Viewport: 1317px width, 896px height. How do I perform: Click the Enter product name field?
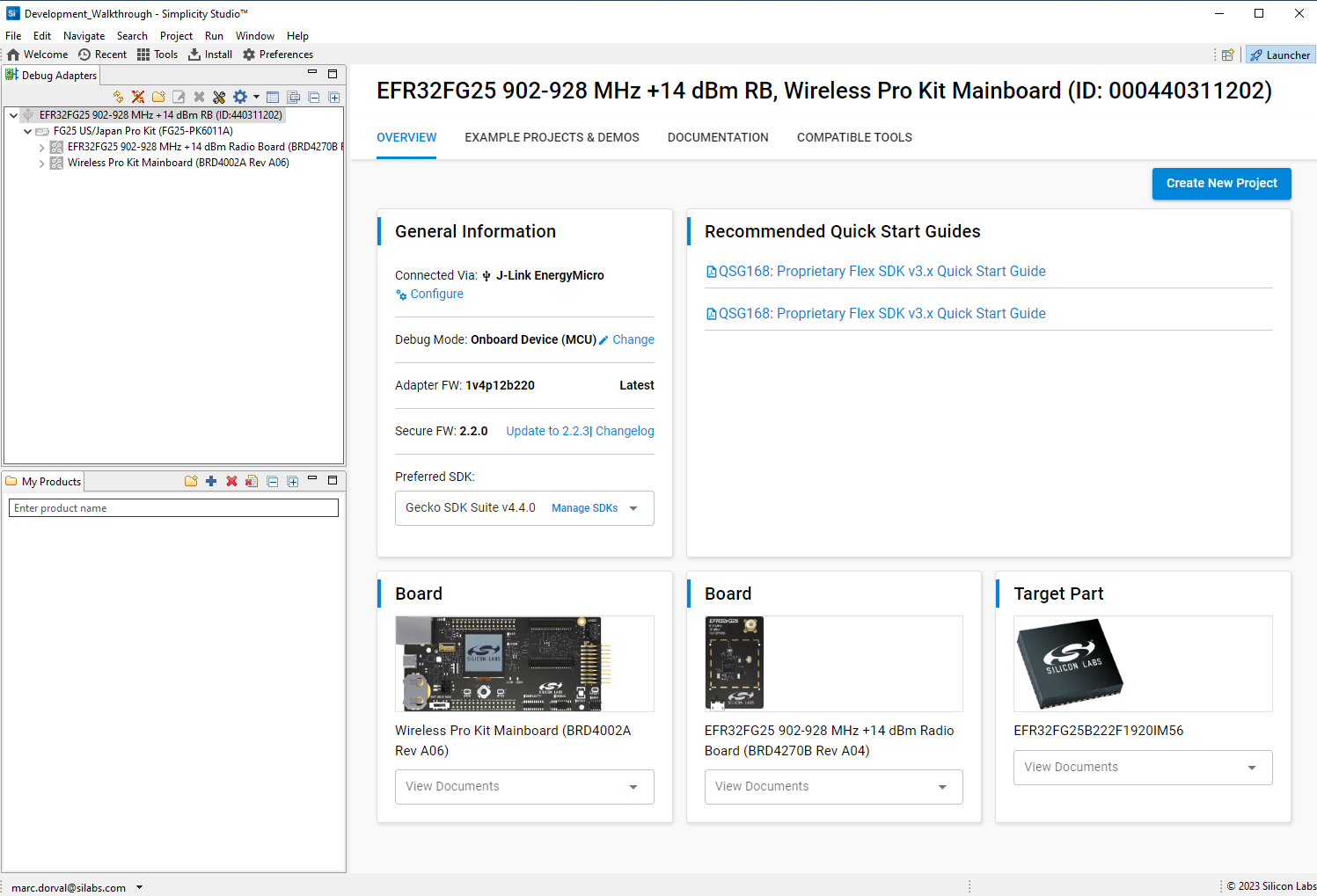pyautogui.click(x=173, y=508)
